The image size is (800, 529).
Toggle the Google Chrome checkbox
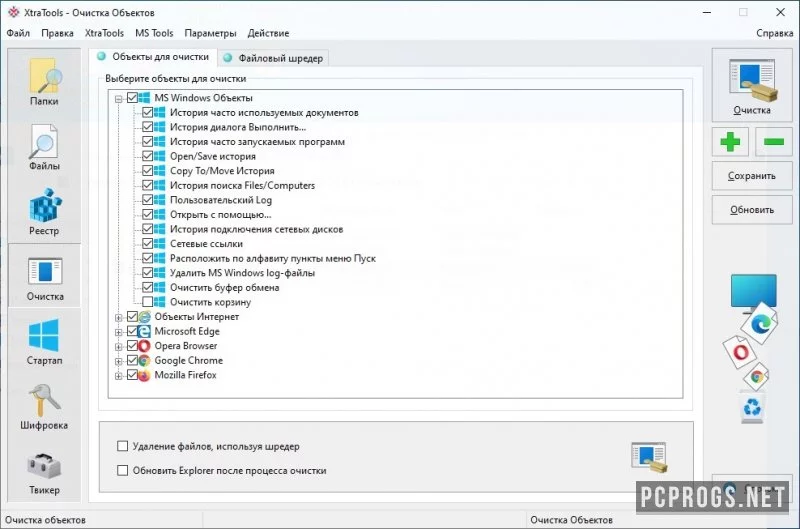tap(132, 360)
